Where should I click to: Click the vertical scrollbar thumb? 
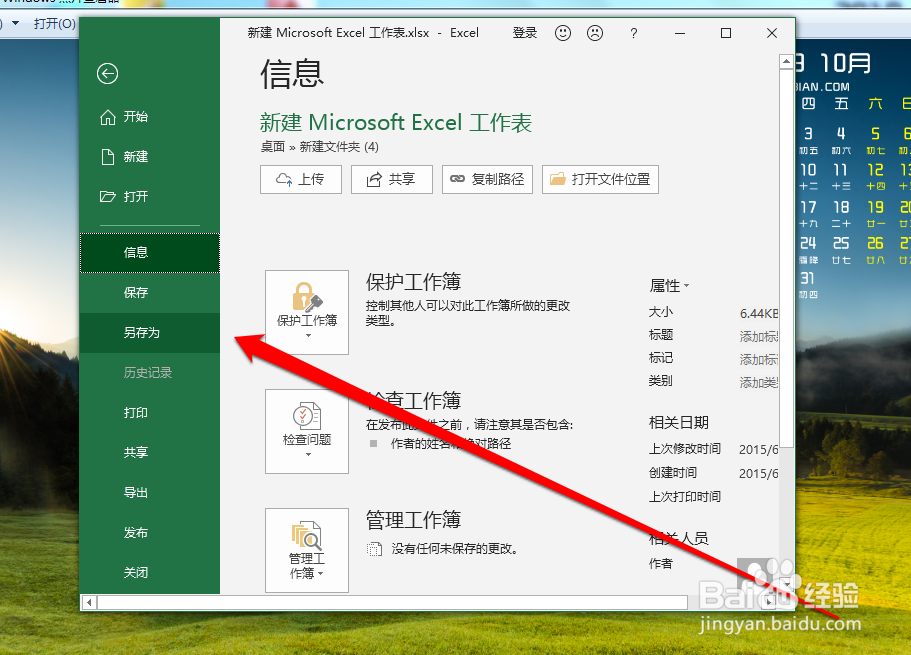[786, 258]
